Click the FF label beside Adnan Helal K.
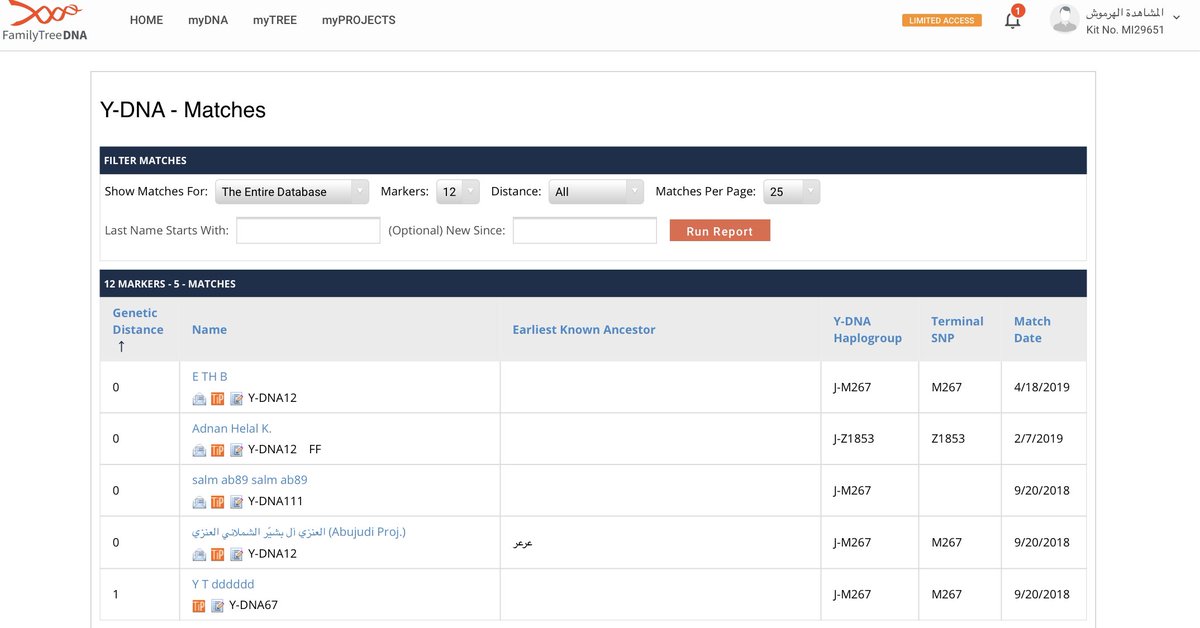The width and height of the screenshot is (1200, 628). [315, 450]
